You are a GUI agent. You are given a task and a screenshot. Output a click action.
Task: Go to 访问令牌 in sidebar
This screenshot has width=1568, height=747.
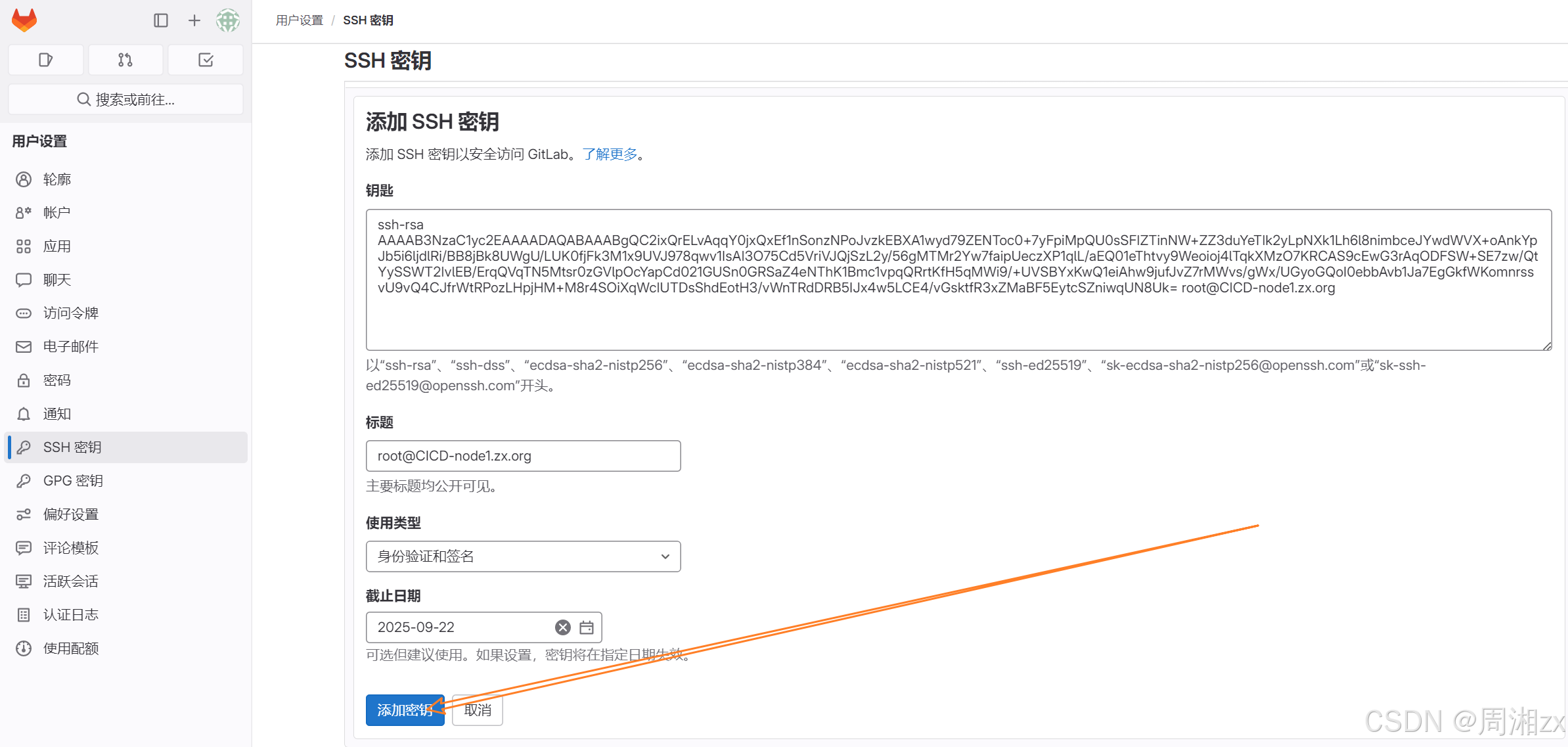[71, 313]
